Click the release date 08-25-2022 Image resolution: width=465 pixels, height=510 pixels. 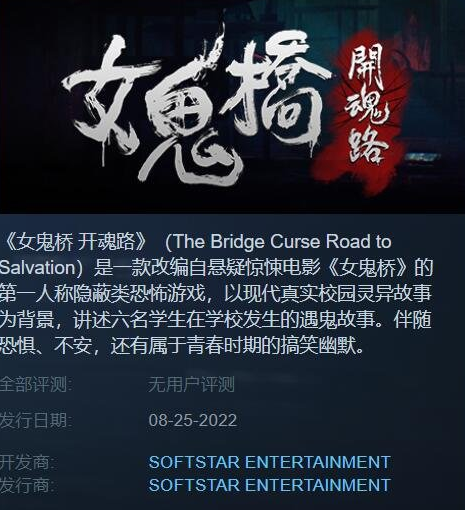pyautogui.click(x=193, y=420)
